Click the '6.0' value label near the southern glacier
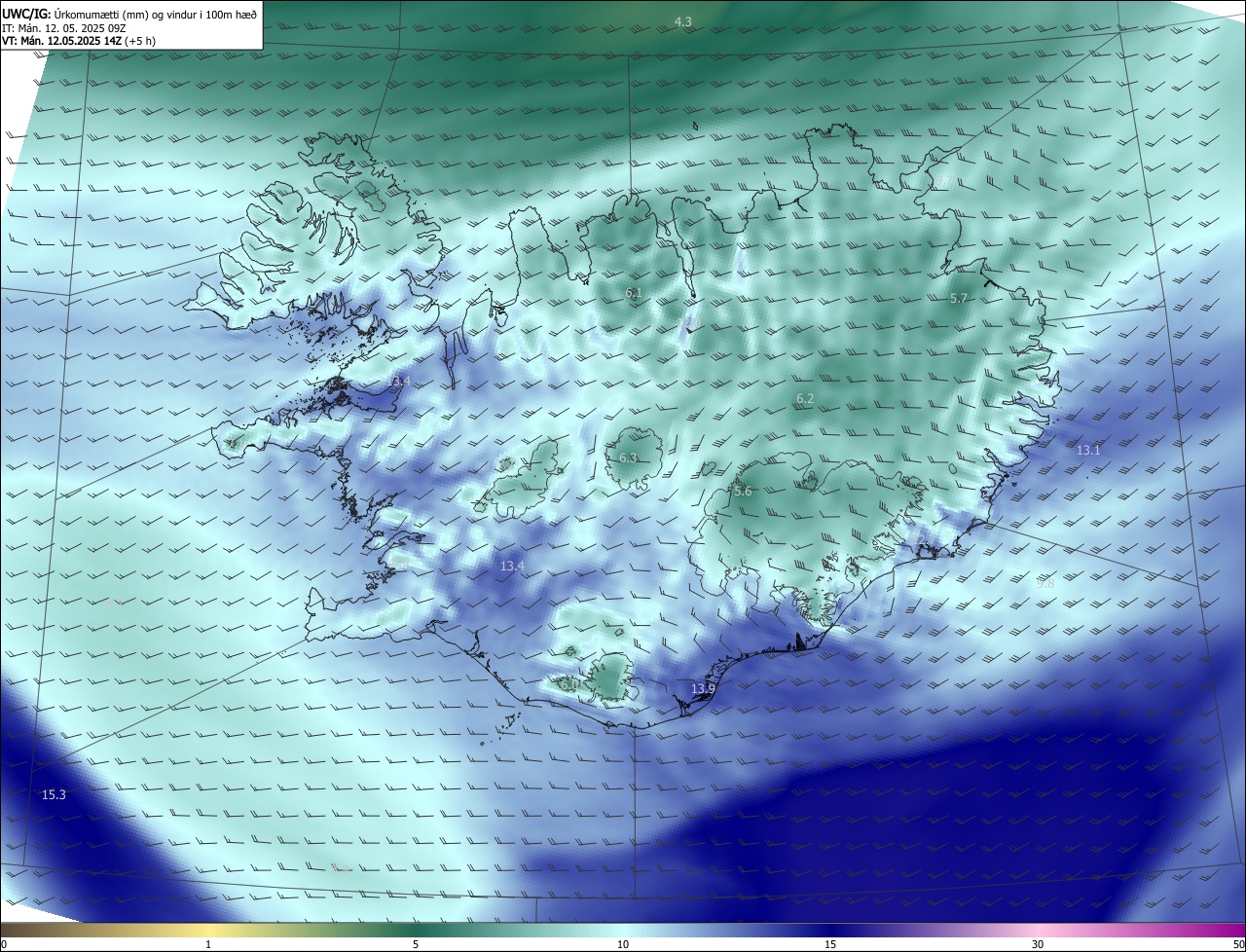This screenshot has width=1246, height=952. [569, 684]
